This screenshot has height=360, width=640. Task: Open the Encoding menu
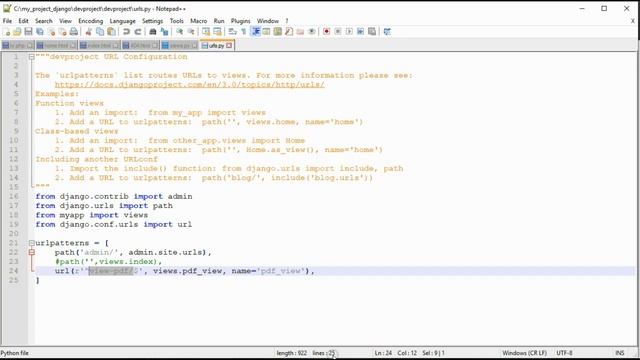click(x=91, y=21)
